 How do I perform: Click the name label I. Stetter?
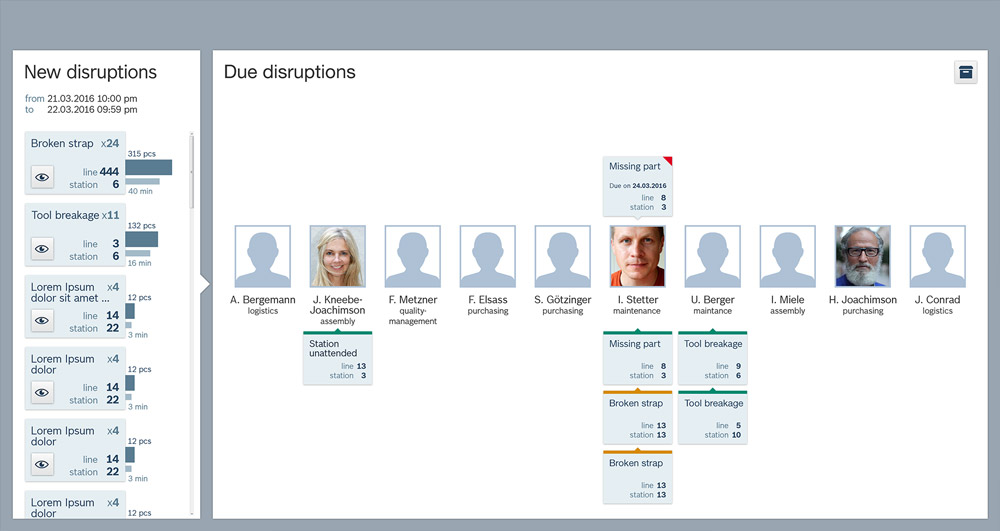click(638, 300)
